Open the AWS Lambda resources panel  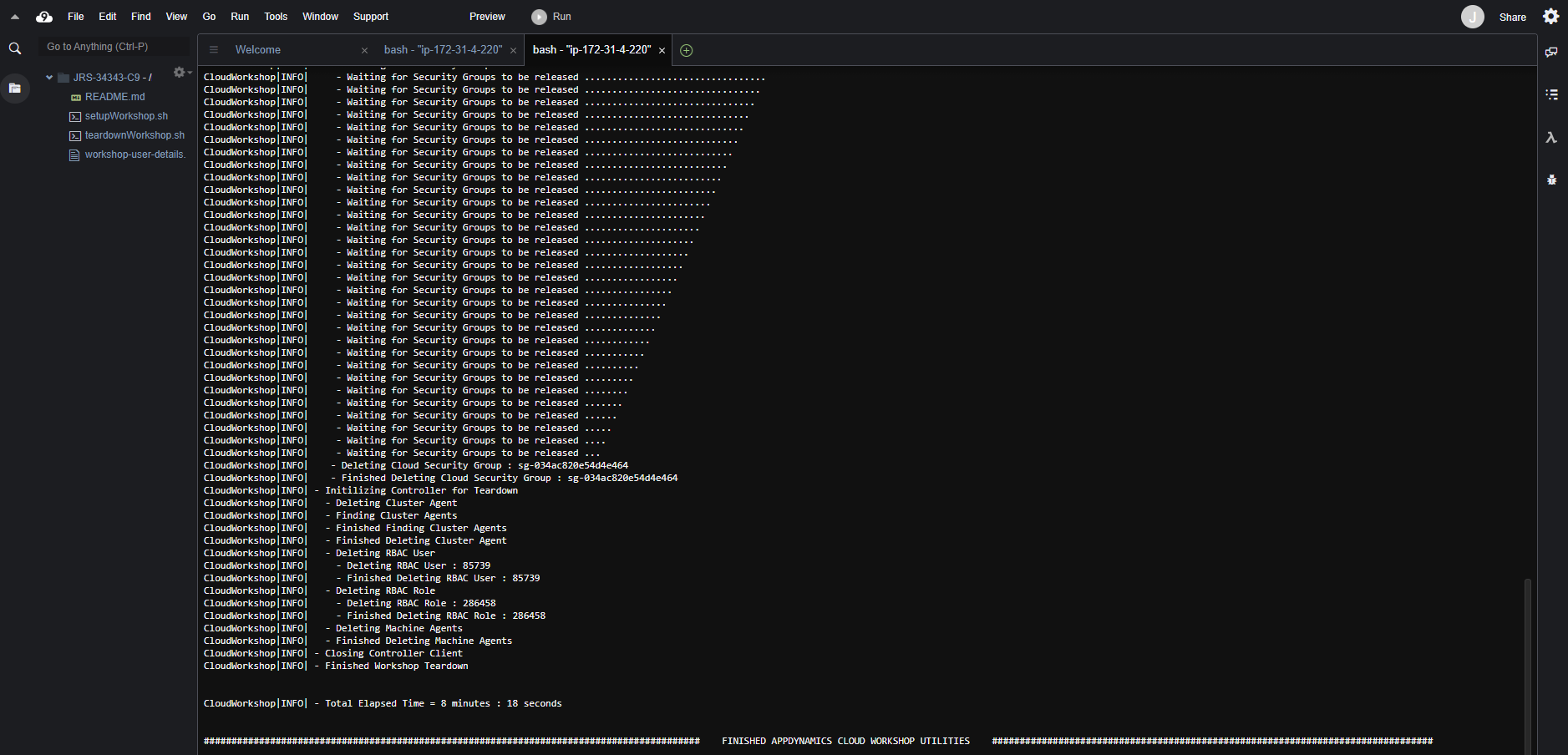pos(1551,138)
